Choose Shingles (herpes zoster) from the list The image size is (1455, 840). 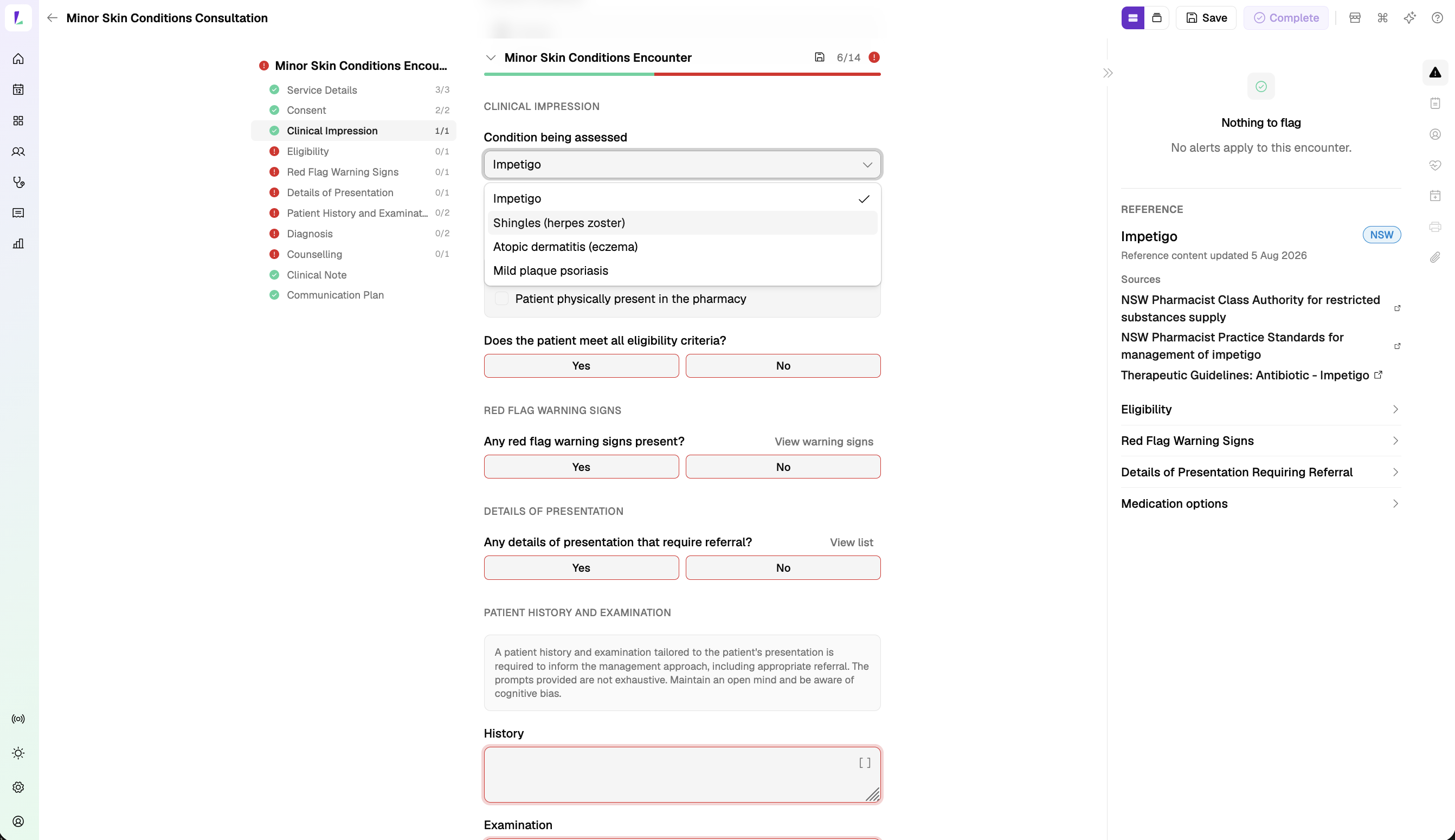click(x=682, y=223)
